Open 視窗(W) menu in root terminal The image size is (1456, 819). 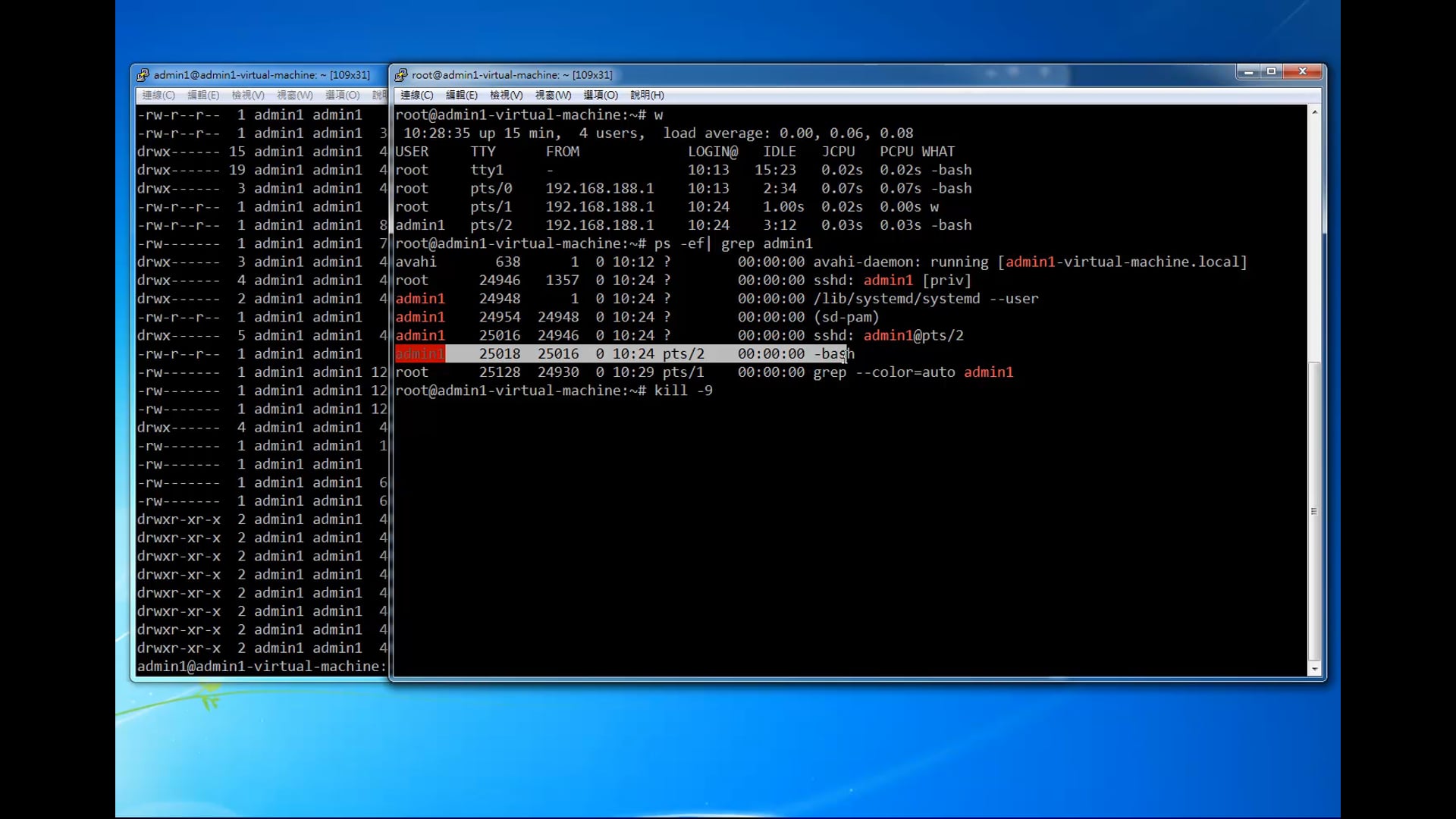pyautogui.click(x=553, y=95)
